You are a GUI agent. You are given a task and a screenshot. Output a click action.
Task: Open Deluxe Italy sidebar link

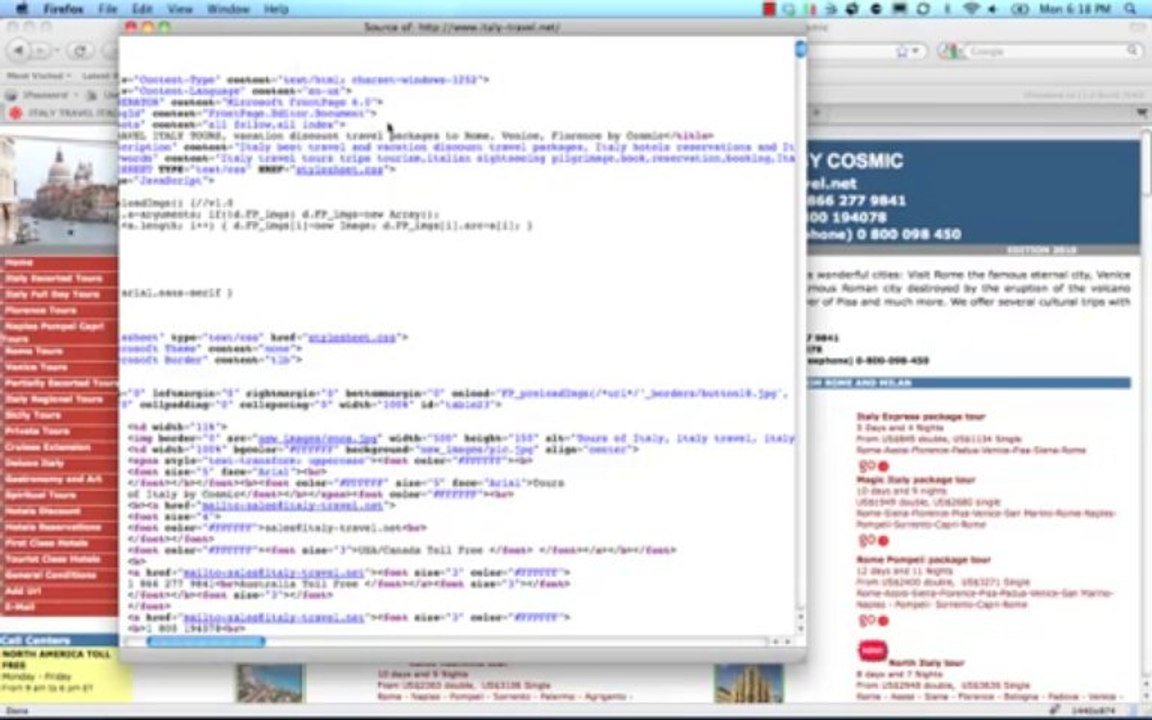coord(35,463)
